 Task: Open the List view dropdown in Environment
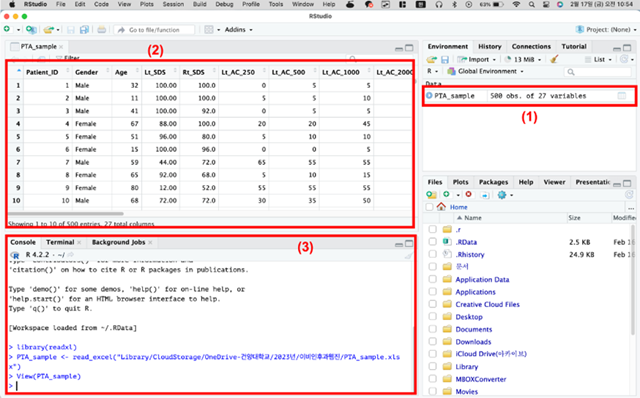598,60
